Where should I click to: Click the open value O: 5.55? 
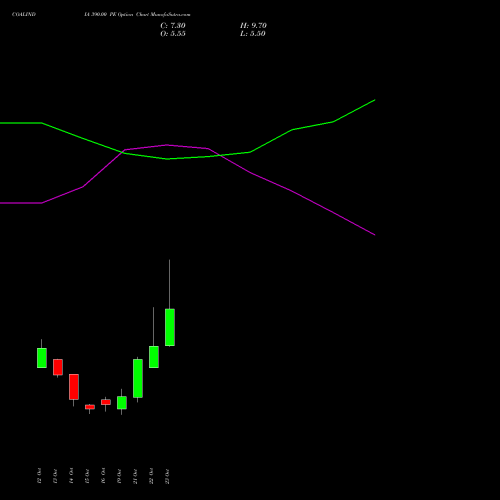[x=173, y=34]
